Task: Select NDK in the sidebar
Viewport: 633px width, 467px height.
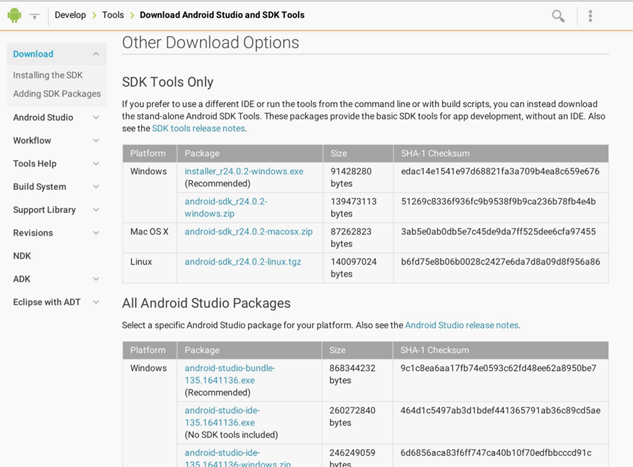Action: [x=22, y=256]
